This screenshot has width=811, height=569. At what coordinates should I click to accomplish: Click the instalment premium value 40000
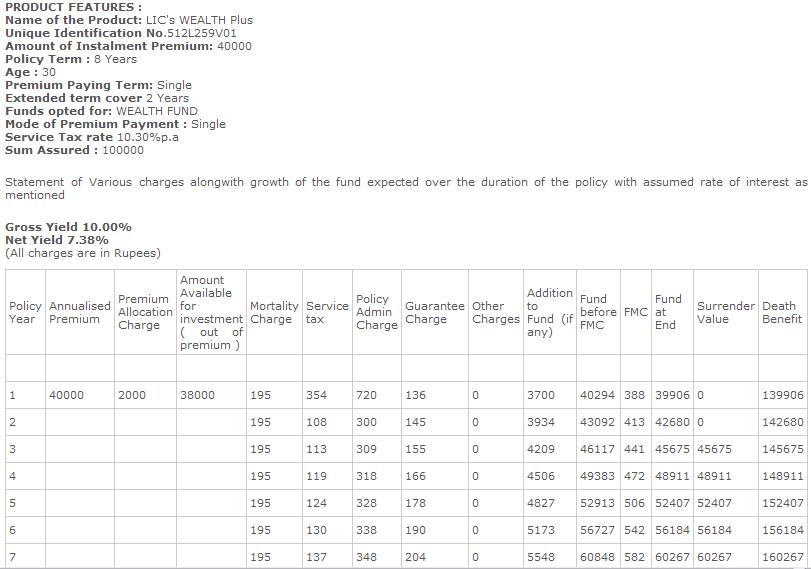tap(234, 46)
